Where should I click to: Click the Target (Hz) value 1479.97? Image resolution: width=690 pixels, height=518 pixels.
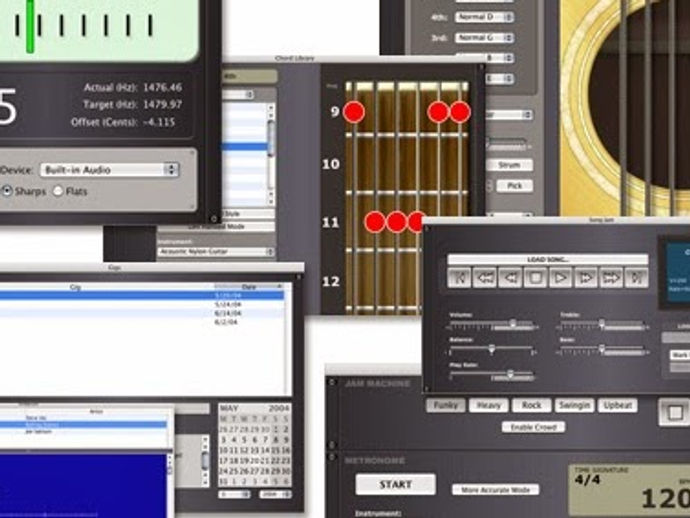162,105
